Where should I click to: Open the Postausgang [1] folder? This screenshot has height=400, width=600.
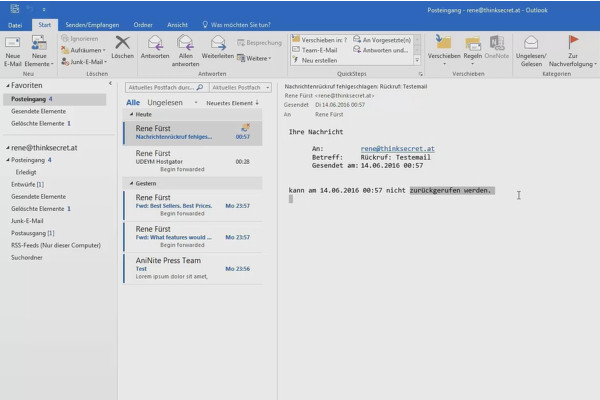[x=33, y=233]
